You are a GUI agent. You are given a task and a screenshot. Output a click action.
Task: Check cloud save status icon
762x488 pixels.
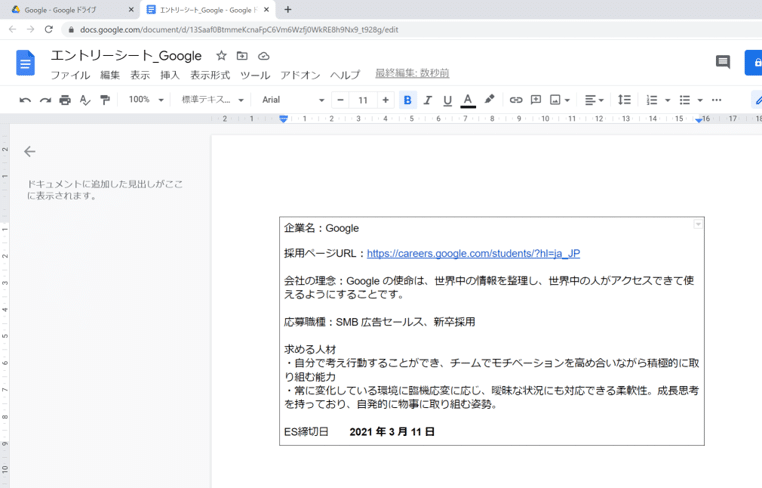pos(263,56)
